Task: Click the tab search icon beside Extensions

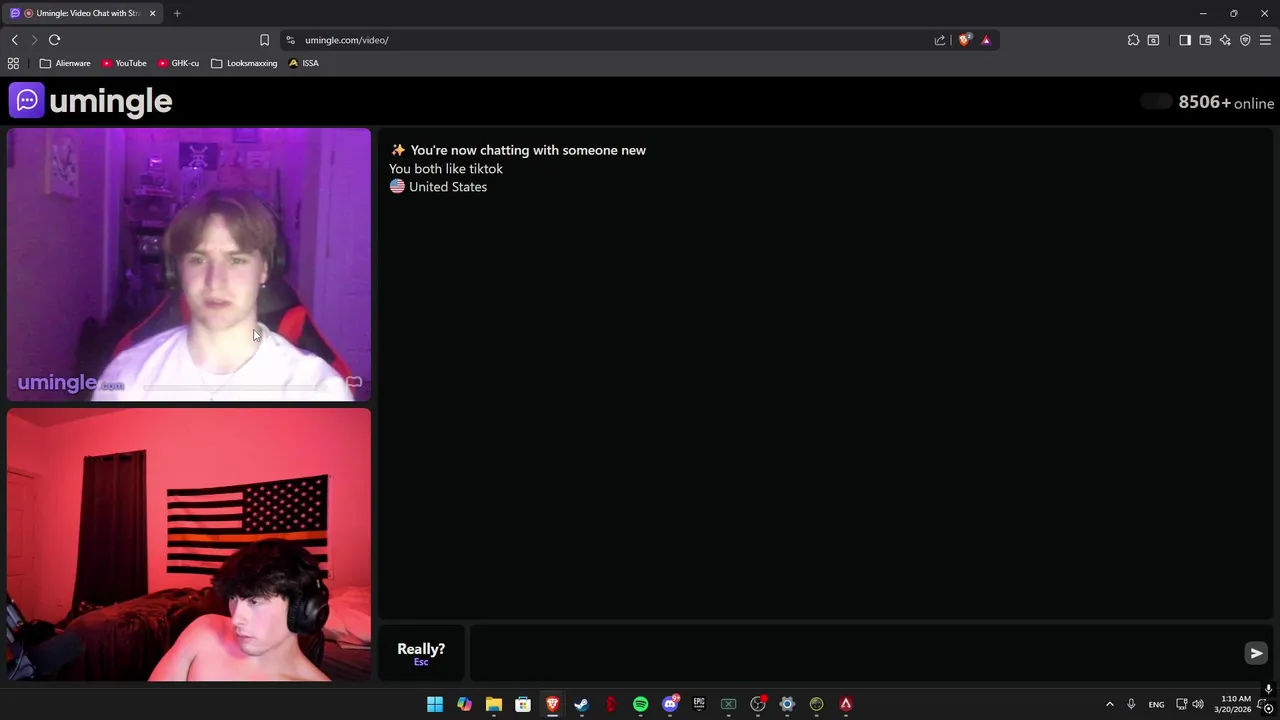Action: [x=1153, y=40]
